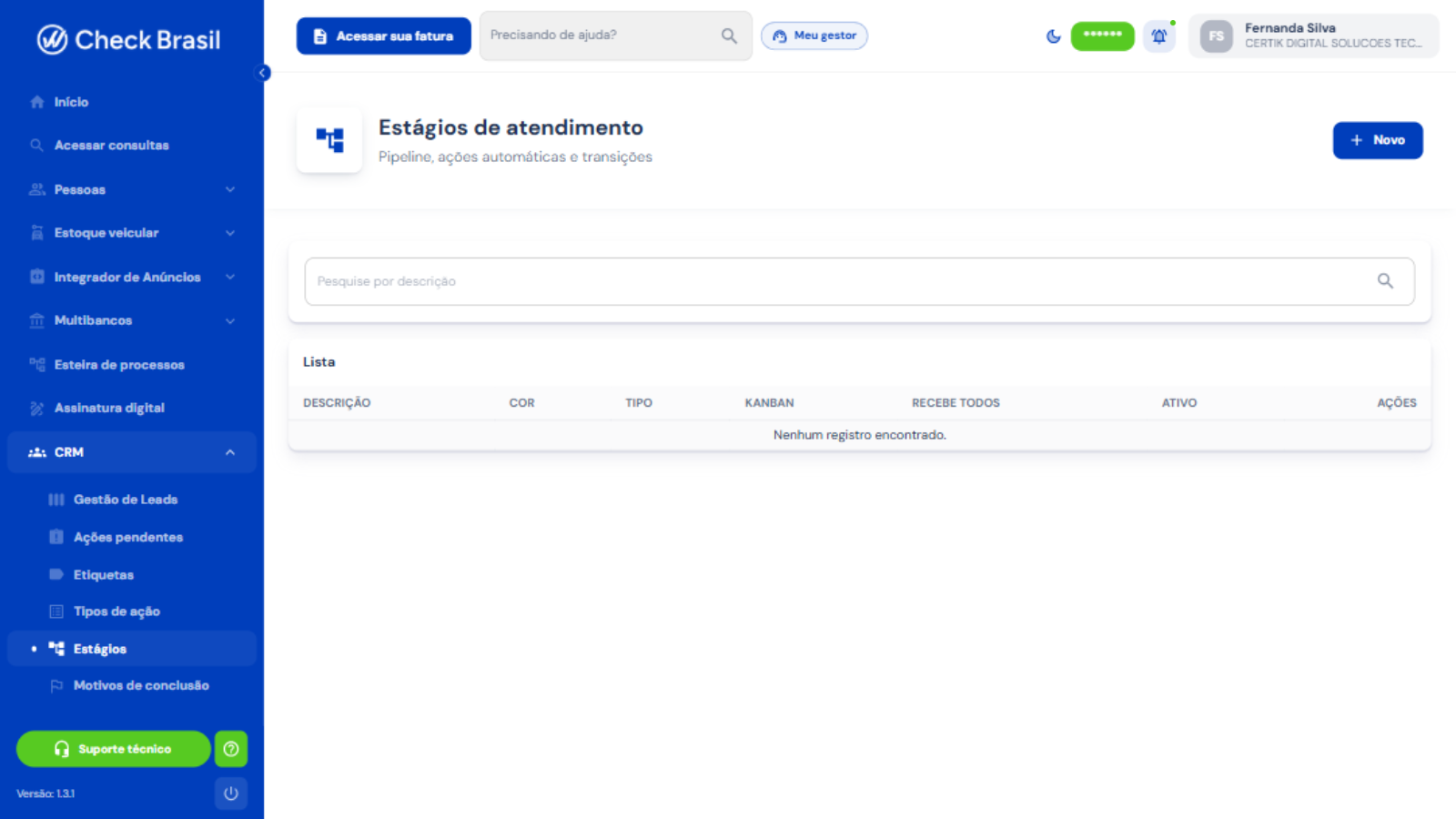Click the Estágios pipeline icon in sidebar
The image size is (1456, 819).
pos(56,649)
